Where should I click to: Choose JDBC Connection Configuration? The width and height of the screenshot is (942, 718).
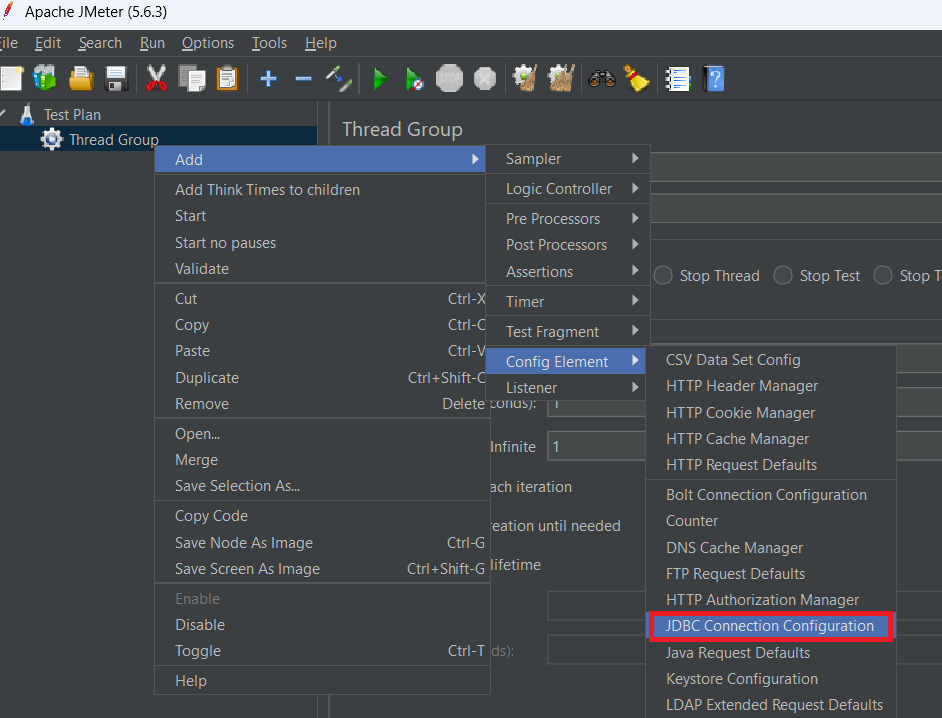click(771, 626)
